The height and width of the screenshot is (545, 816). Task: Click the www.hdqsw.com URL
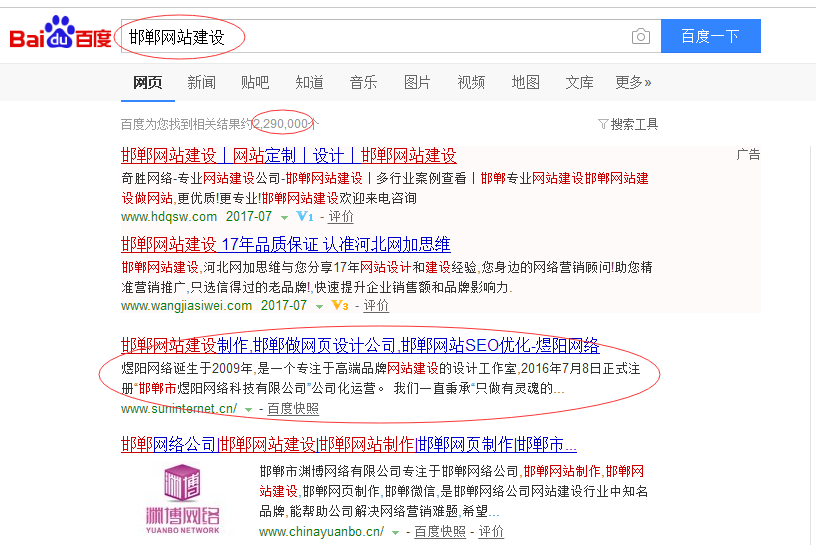point(169,217)
